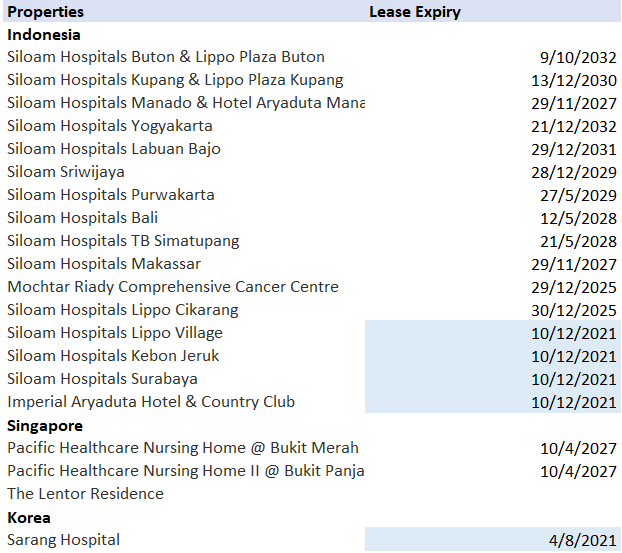The width and height of the screenshot is (622, 553).
Task: Select Mochtar Riady Comprehensive Cancer Centre
Action: pyautogui.click(x=173, y=287)
